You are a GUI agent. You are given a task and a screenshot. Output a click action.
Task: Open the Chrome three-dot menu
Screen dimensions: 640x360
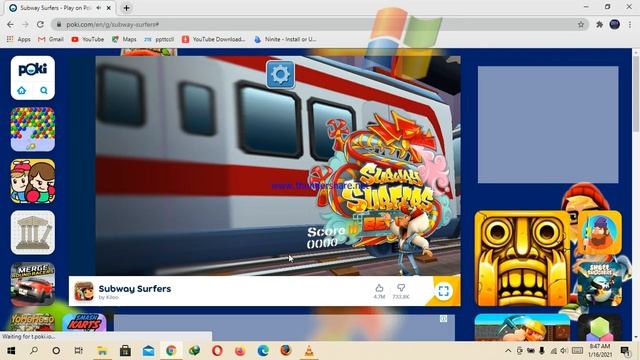click(x=630, y=24)
